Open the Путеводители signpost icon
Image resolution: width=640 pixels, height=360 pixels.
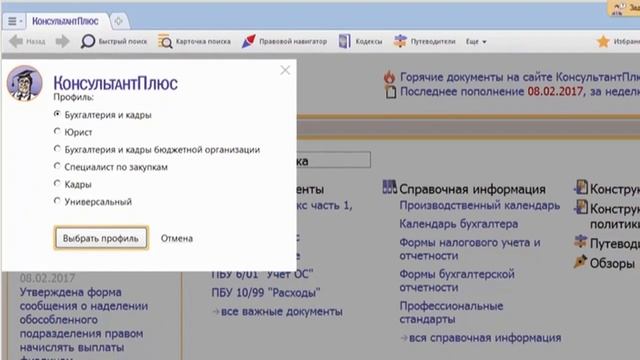pos(400,41)
